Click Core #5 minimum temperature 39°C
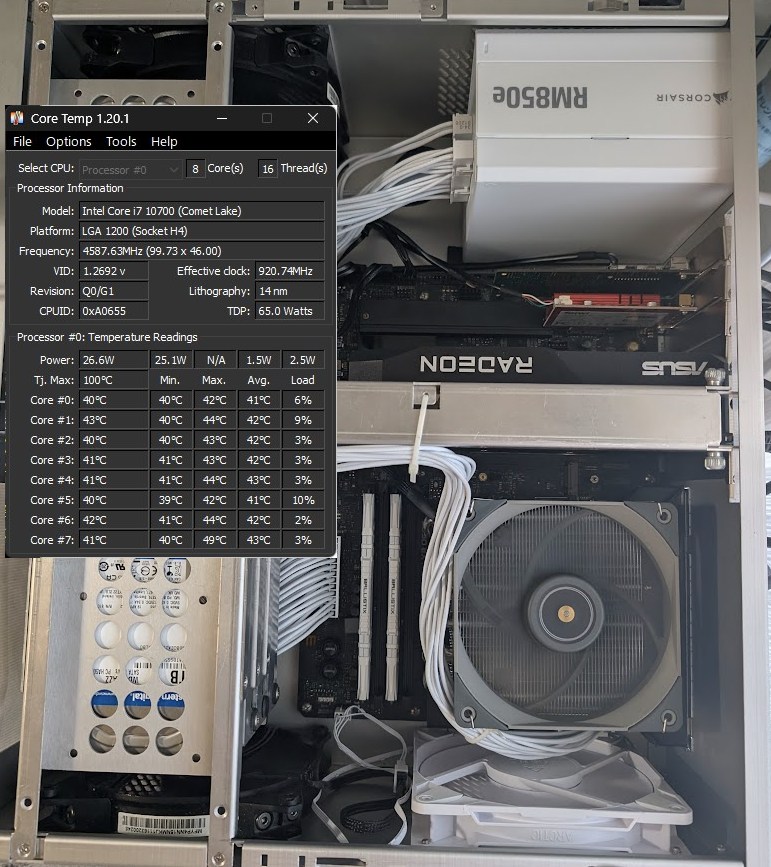771x867 pixels. click(x=171, y=500)
